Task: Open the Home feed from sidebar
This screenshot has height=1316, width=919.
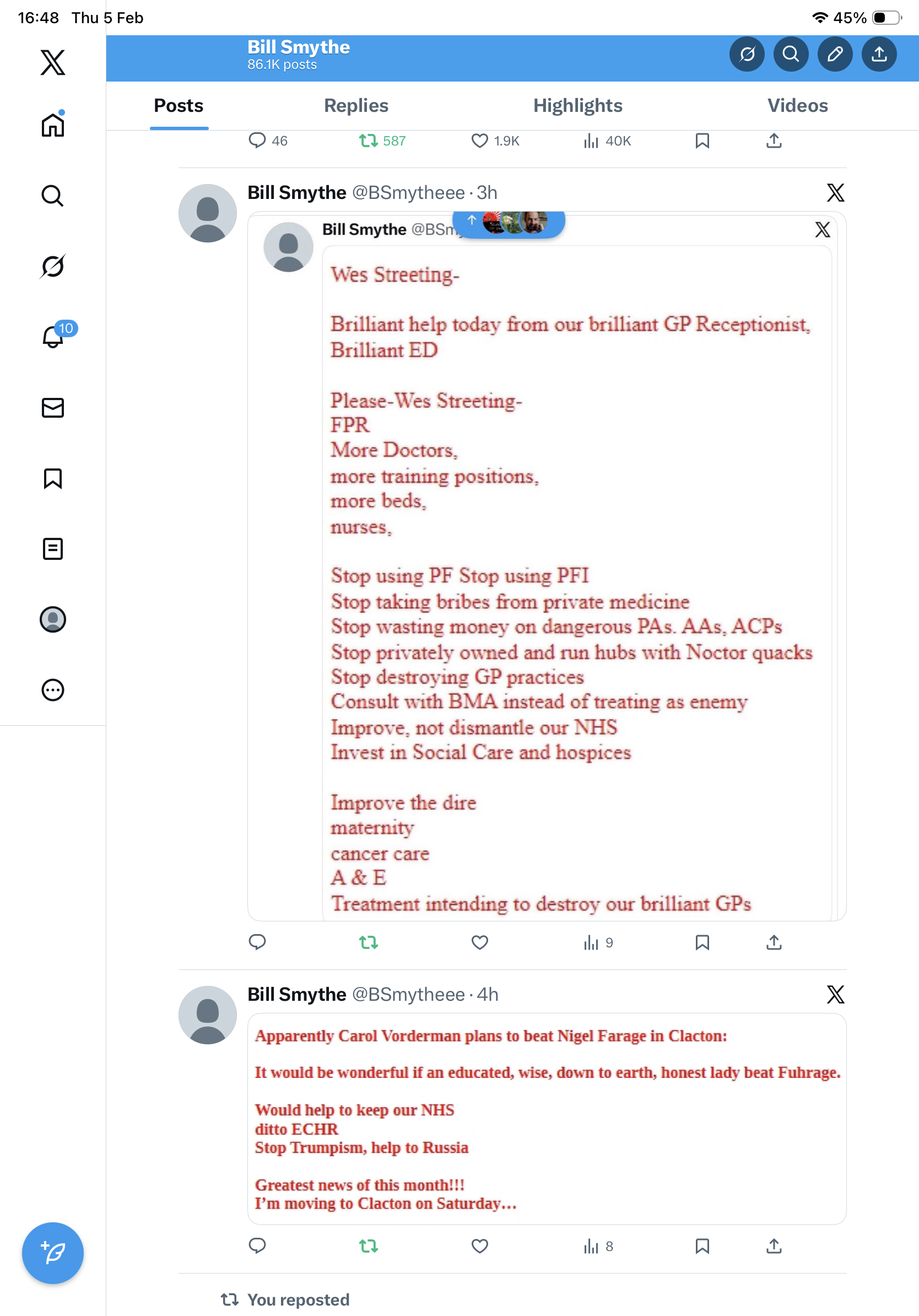Action: click(x=53, y=125)
